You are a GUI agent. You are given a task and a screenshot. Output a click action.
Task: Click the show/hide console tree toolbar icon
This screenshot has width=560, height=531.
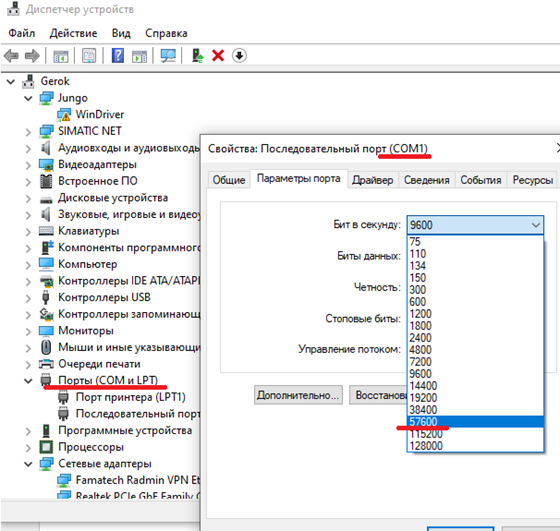pyautogui.click(x=60, y=56)
